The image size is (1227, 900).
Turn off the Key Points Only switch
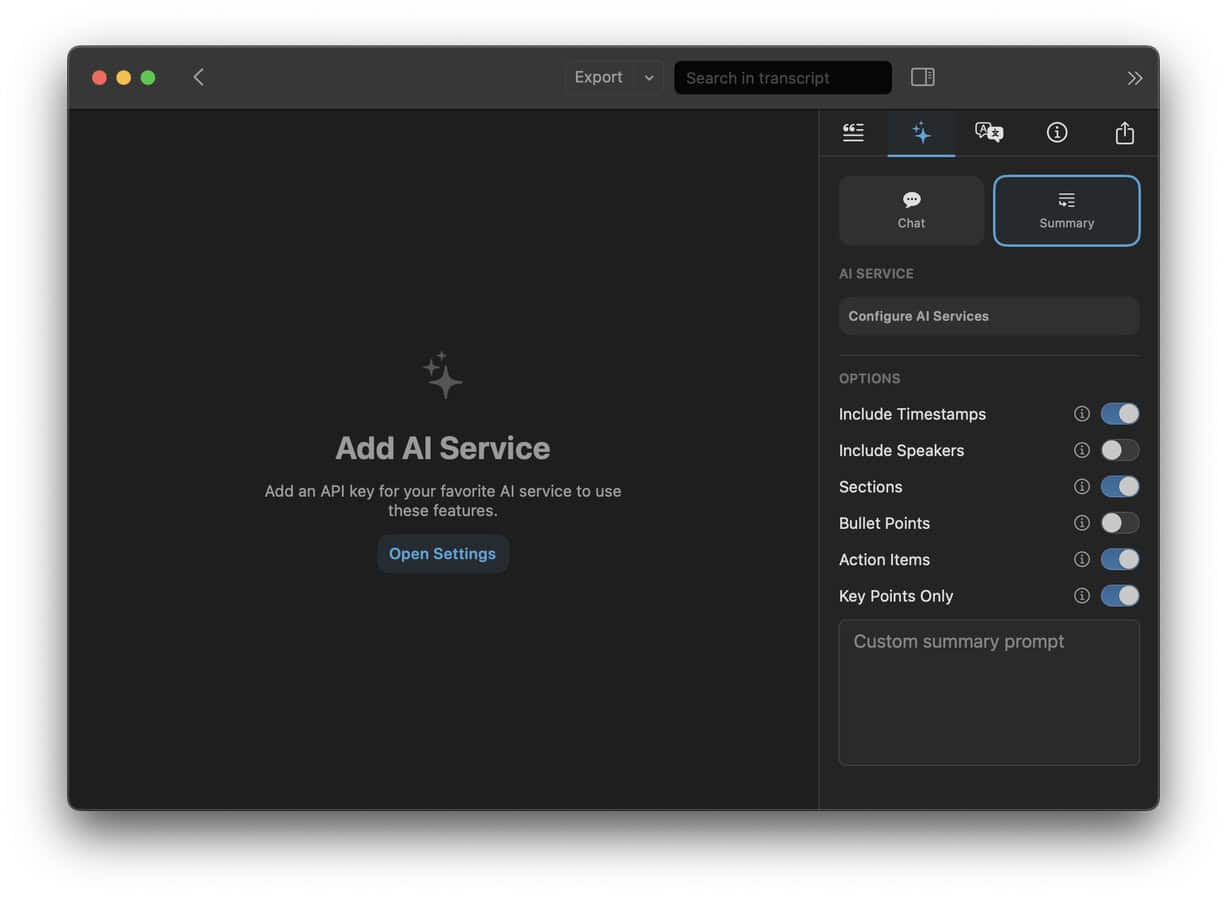point(1119,596)
